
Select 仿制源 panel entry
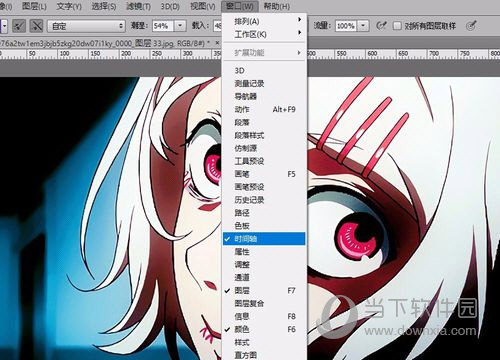click(264, 148)
